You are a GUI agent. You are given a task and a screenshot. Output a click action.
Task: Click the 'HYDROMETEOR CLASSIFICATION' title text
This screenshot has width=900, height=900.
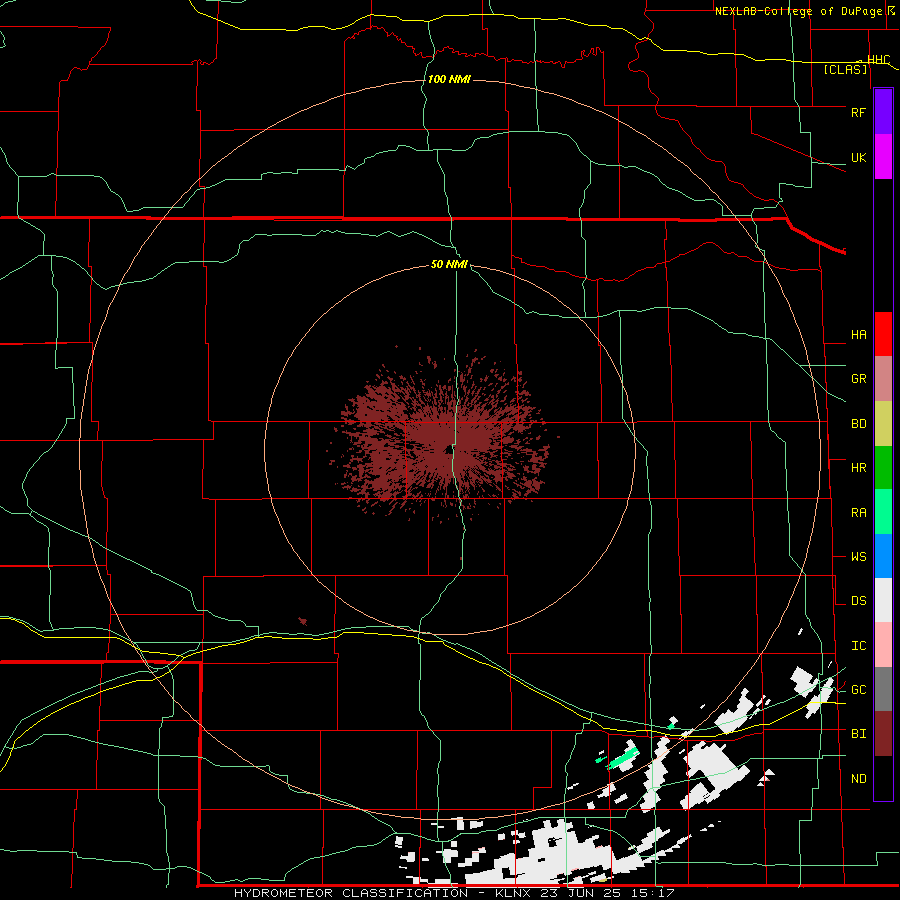[x=351, y=893]
